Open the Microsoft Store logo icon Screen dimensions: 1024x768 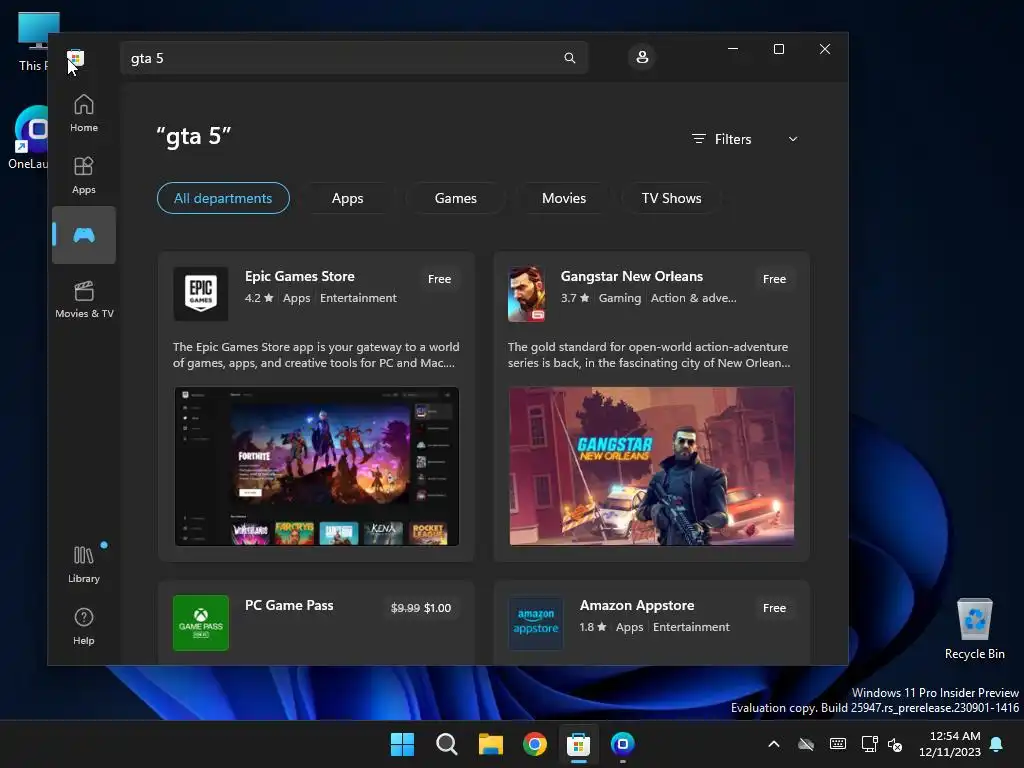(76, 57)
